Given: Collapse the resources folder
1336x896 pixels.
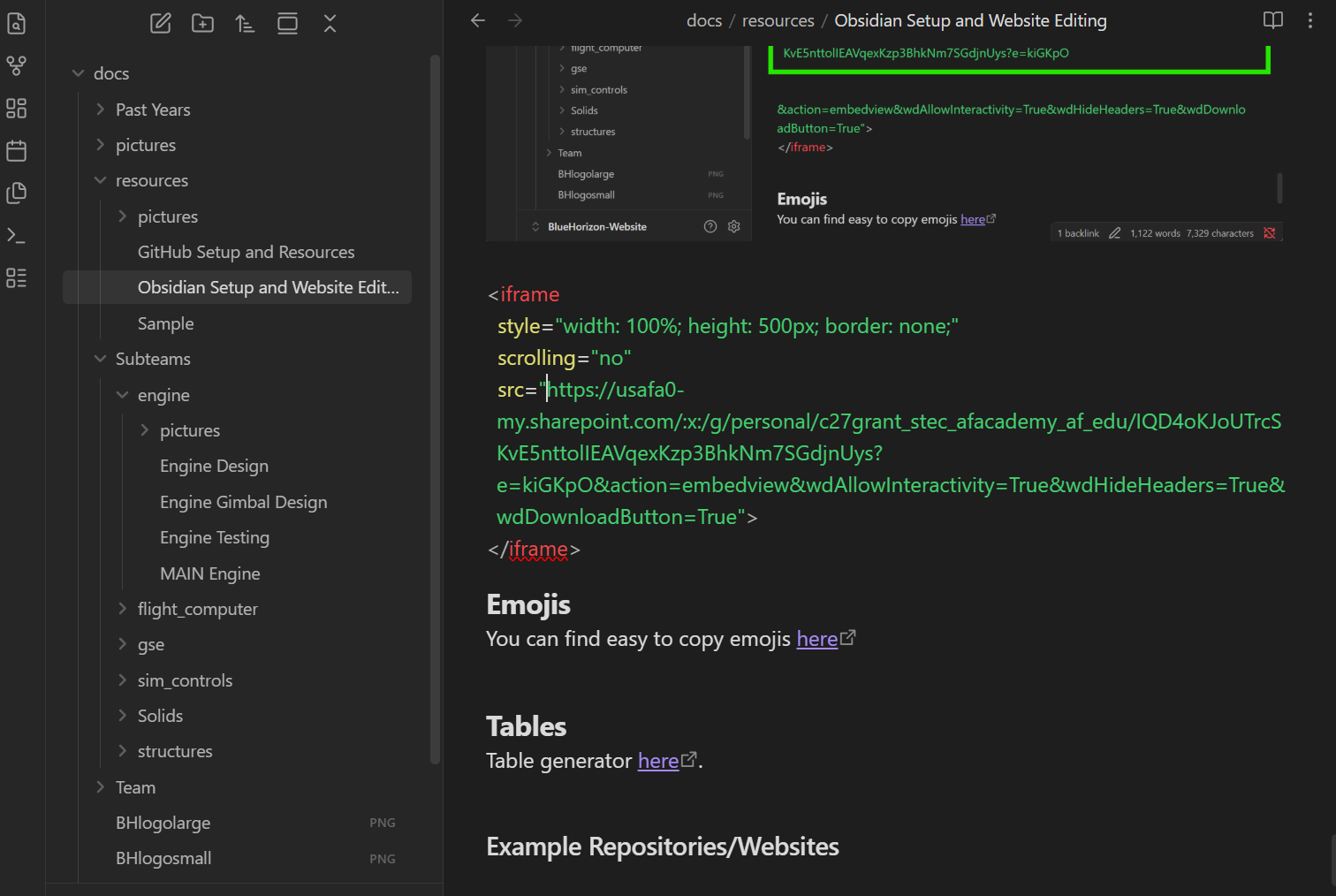Looking at the screenshot, I should (101, 180).
